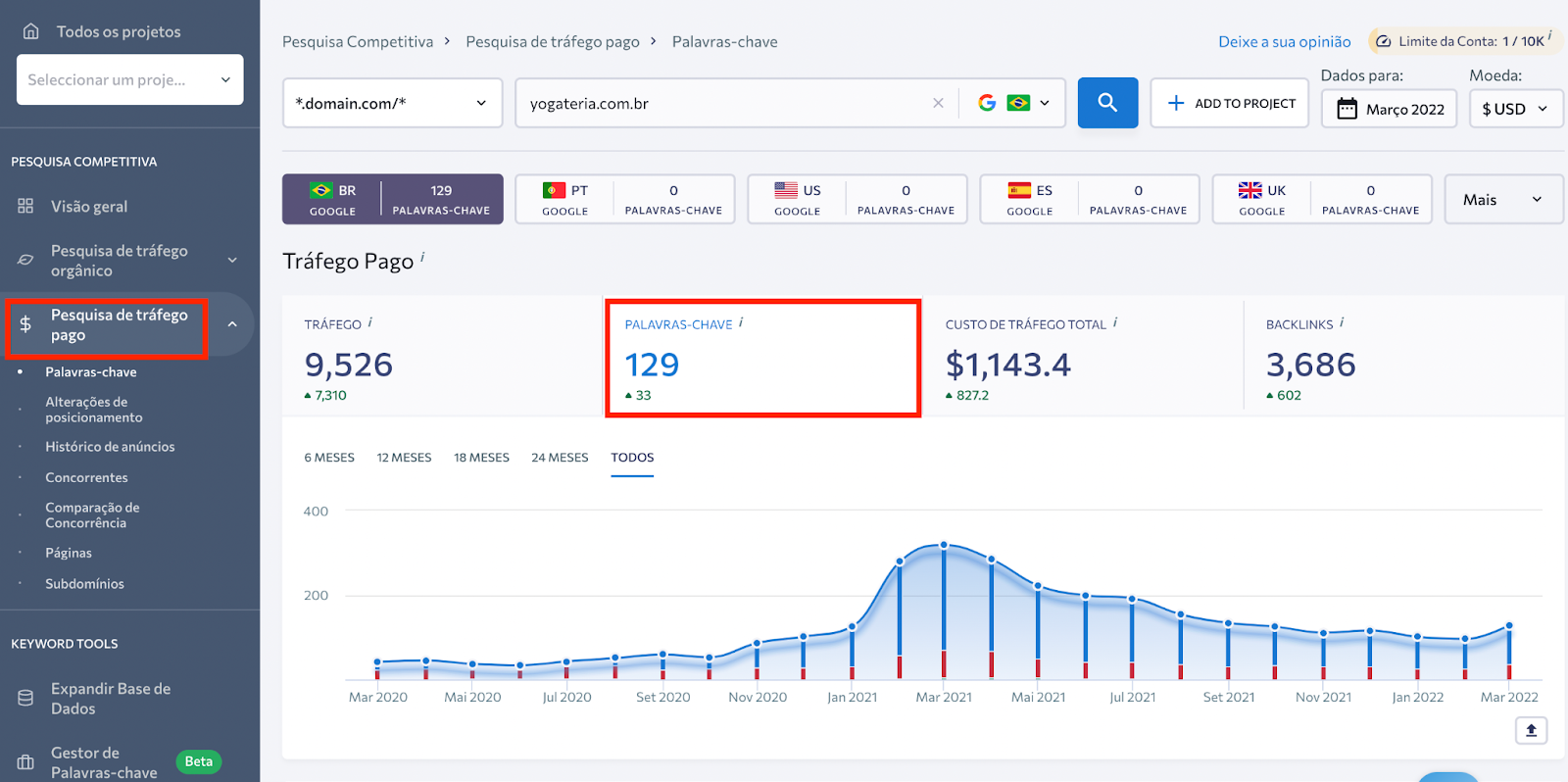
Task: Open the $ USD currency dropdown
Action: [1515, 109]
